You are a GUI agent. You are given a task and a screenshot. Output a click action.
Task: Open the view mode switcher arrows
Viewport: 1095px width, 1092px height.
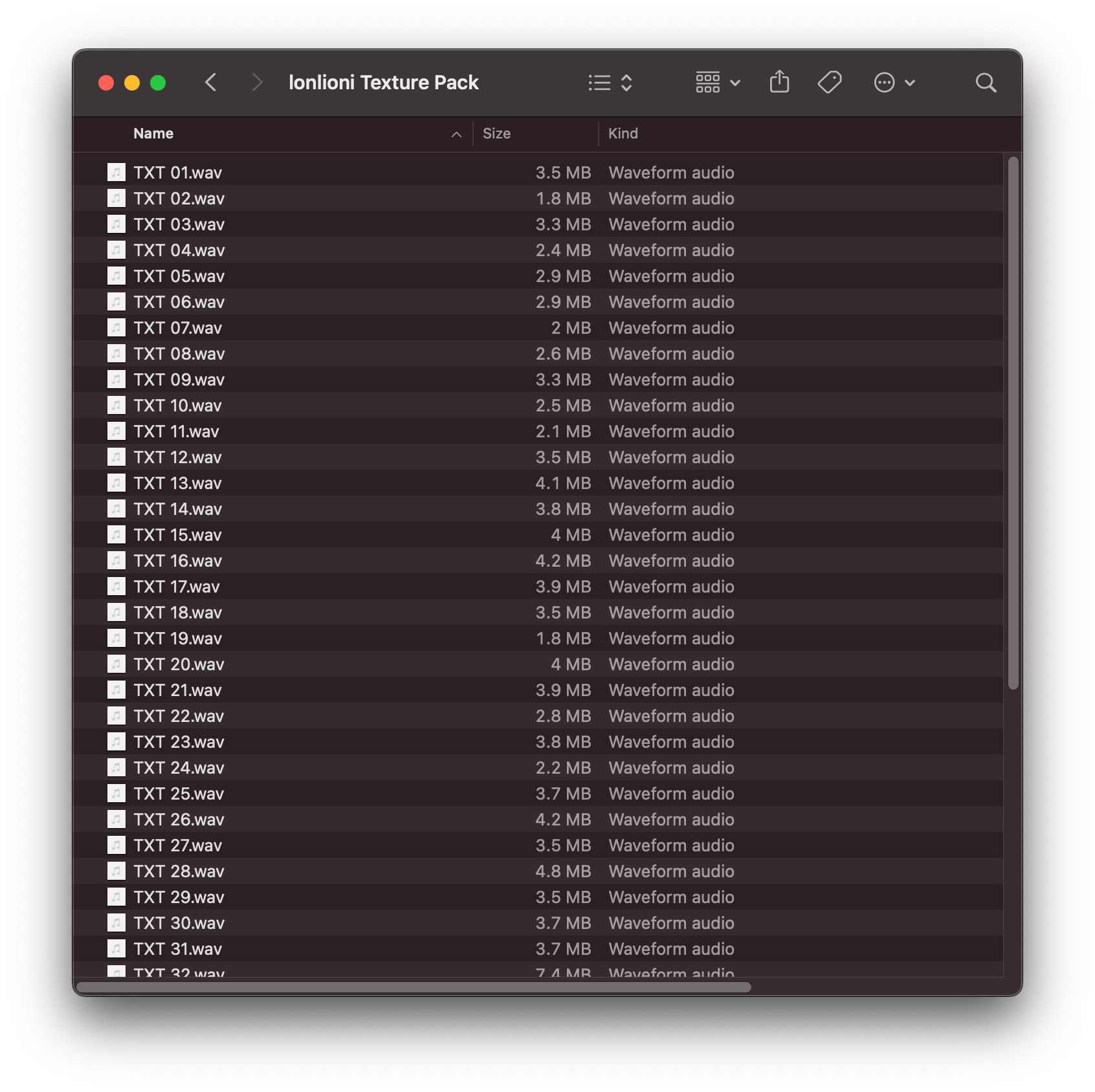pyautogui.click(x=626, y=83)
